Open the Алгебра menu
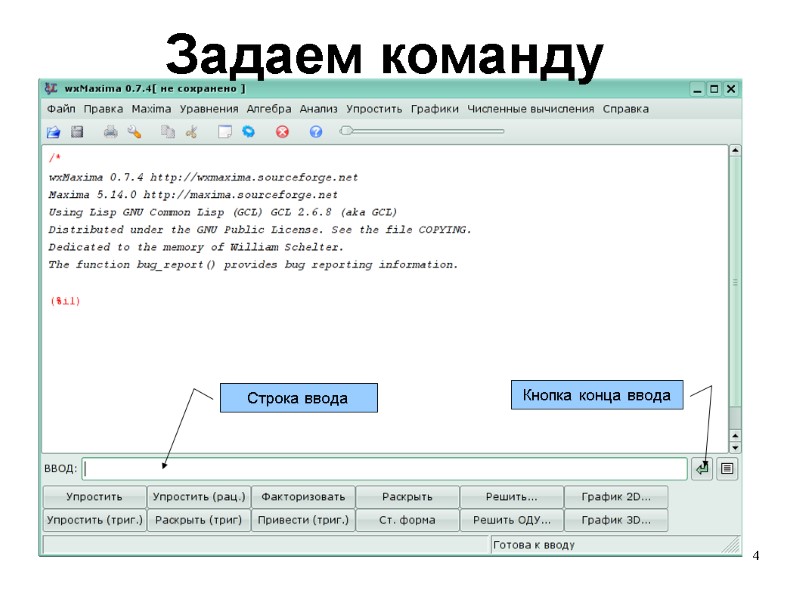This screenshot has width=800, height=600. (x=269, y=109)
